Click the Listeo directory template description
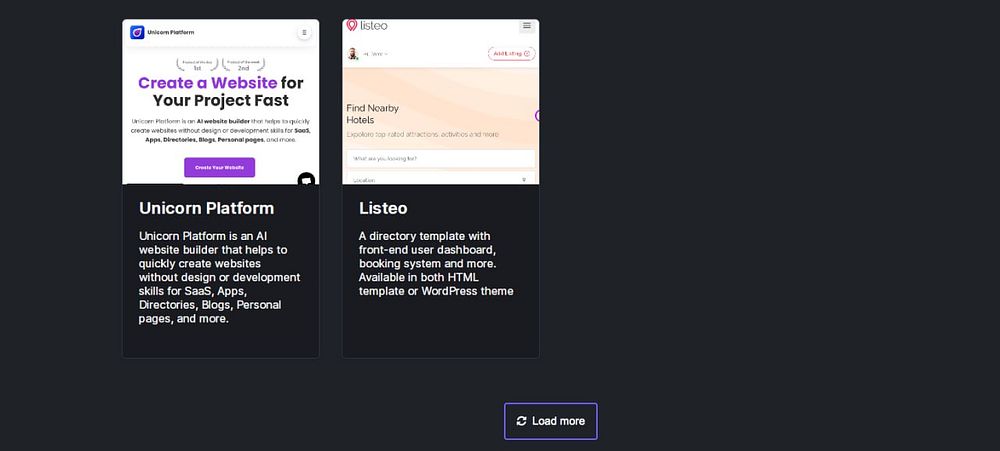This screenshot has height=451, width=1000. click(x=436, y=263)
